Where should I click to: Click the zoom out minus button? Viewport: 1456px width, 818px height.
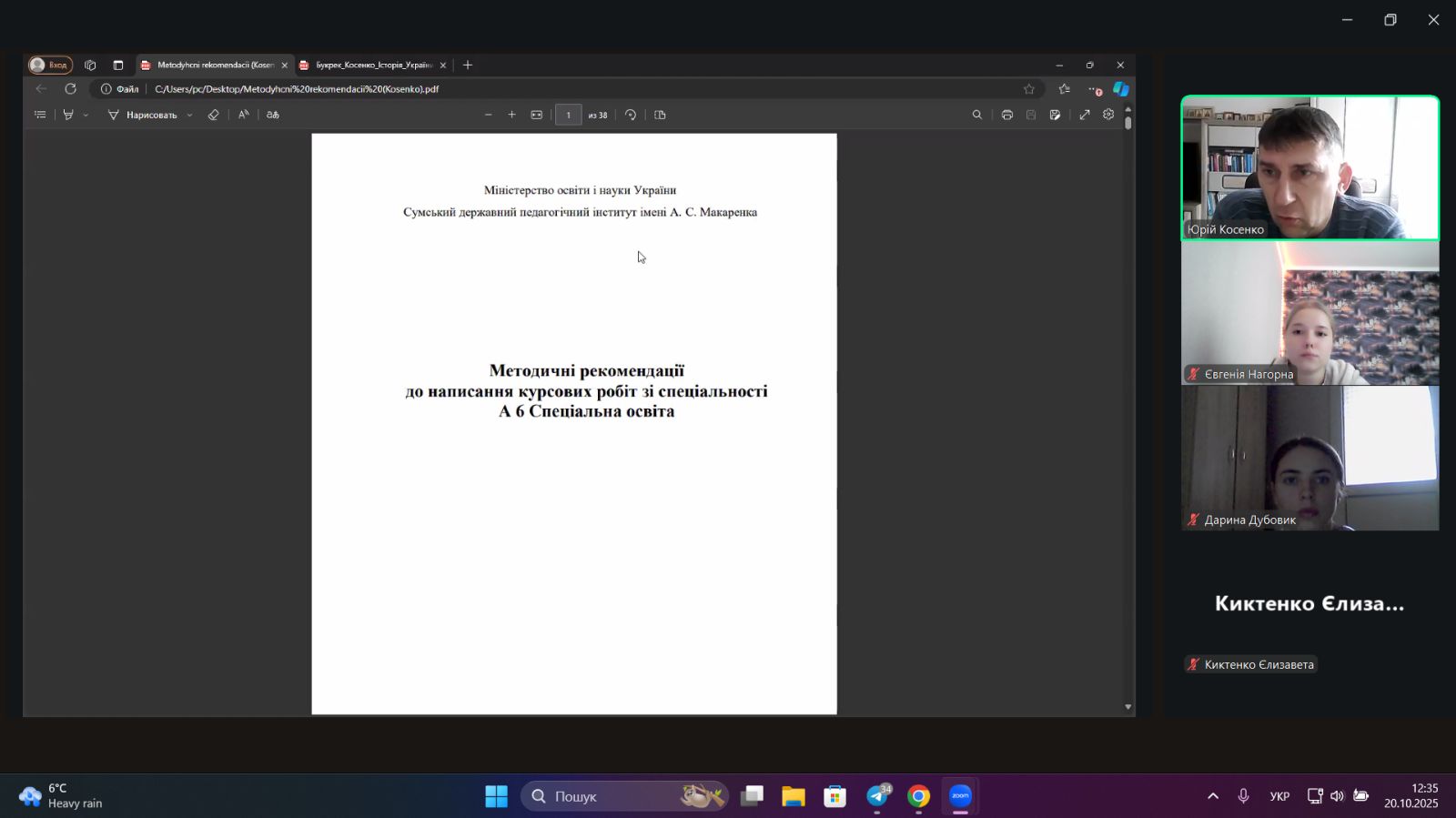[489, 115]
